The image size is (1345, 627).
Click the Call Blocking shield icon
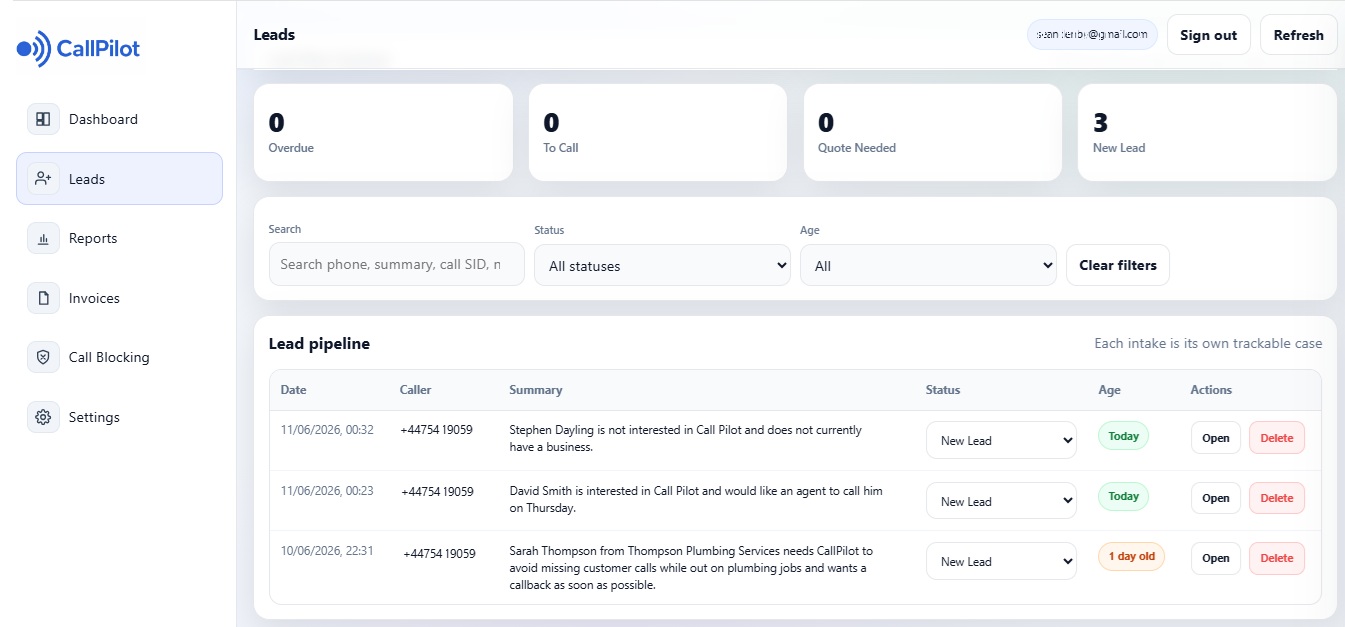tap(43, 357)
